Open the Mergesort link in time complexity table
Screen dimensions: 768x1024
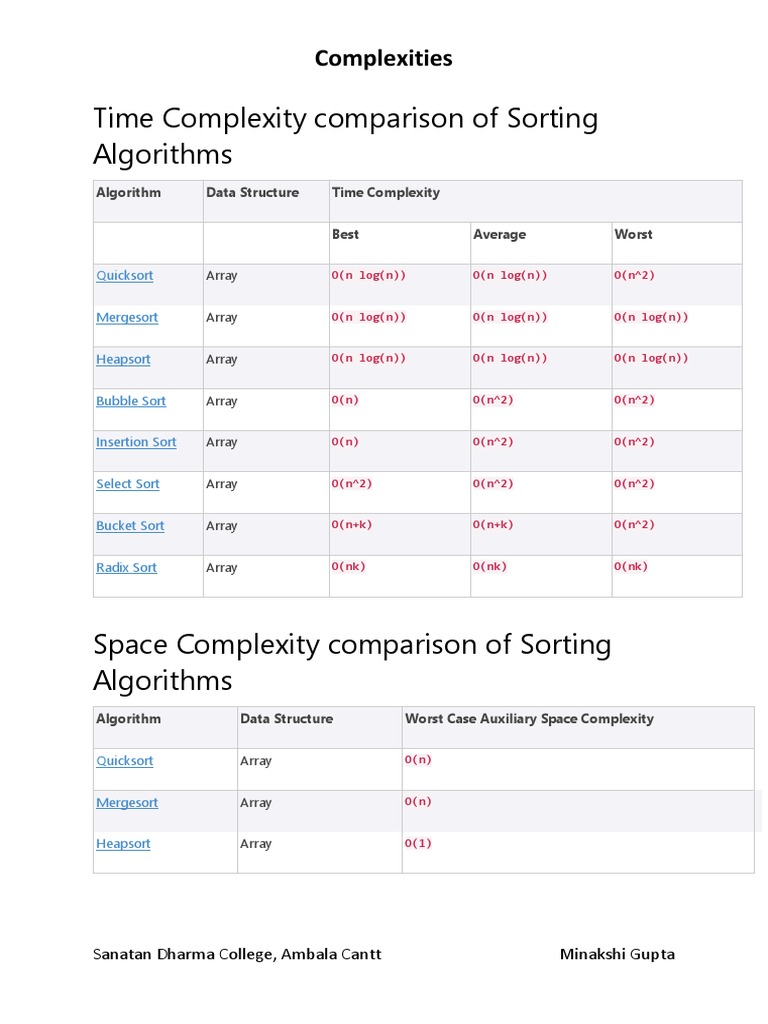(127, 318)
